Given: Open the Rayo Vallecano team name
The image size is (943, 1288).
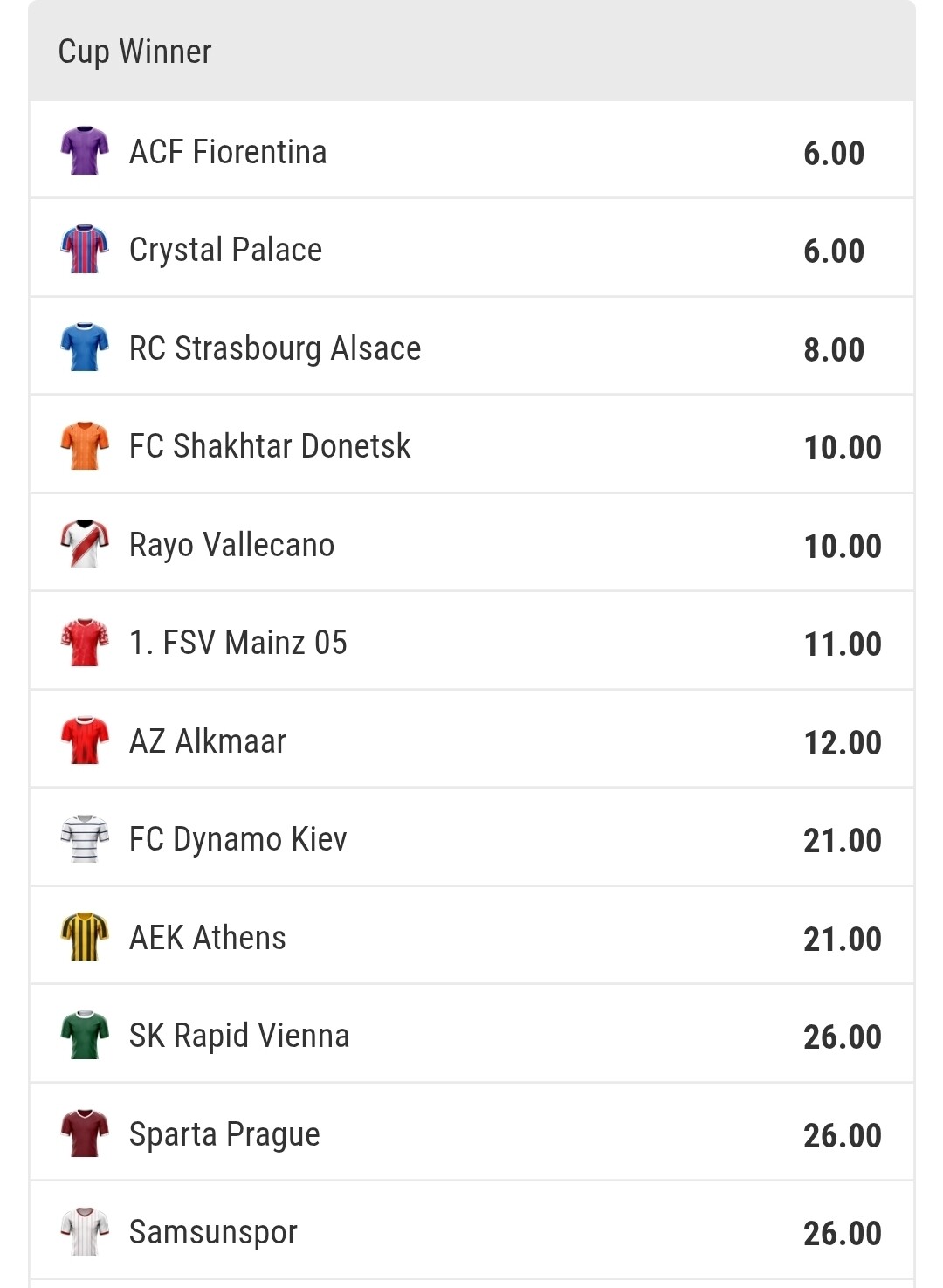Looking at the screenshot, I should (x=231, y=545).
